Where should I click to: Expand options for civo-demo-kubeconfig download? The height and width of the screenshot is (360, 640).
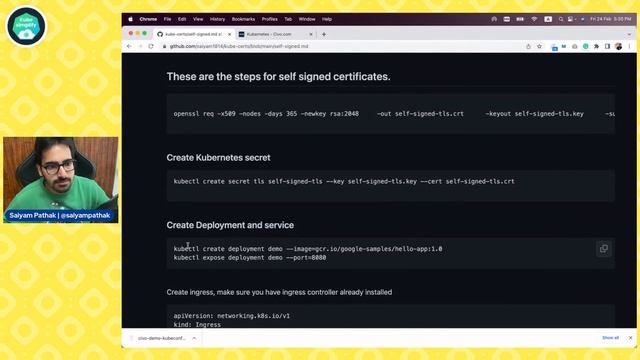[x=194, y=338]
